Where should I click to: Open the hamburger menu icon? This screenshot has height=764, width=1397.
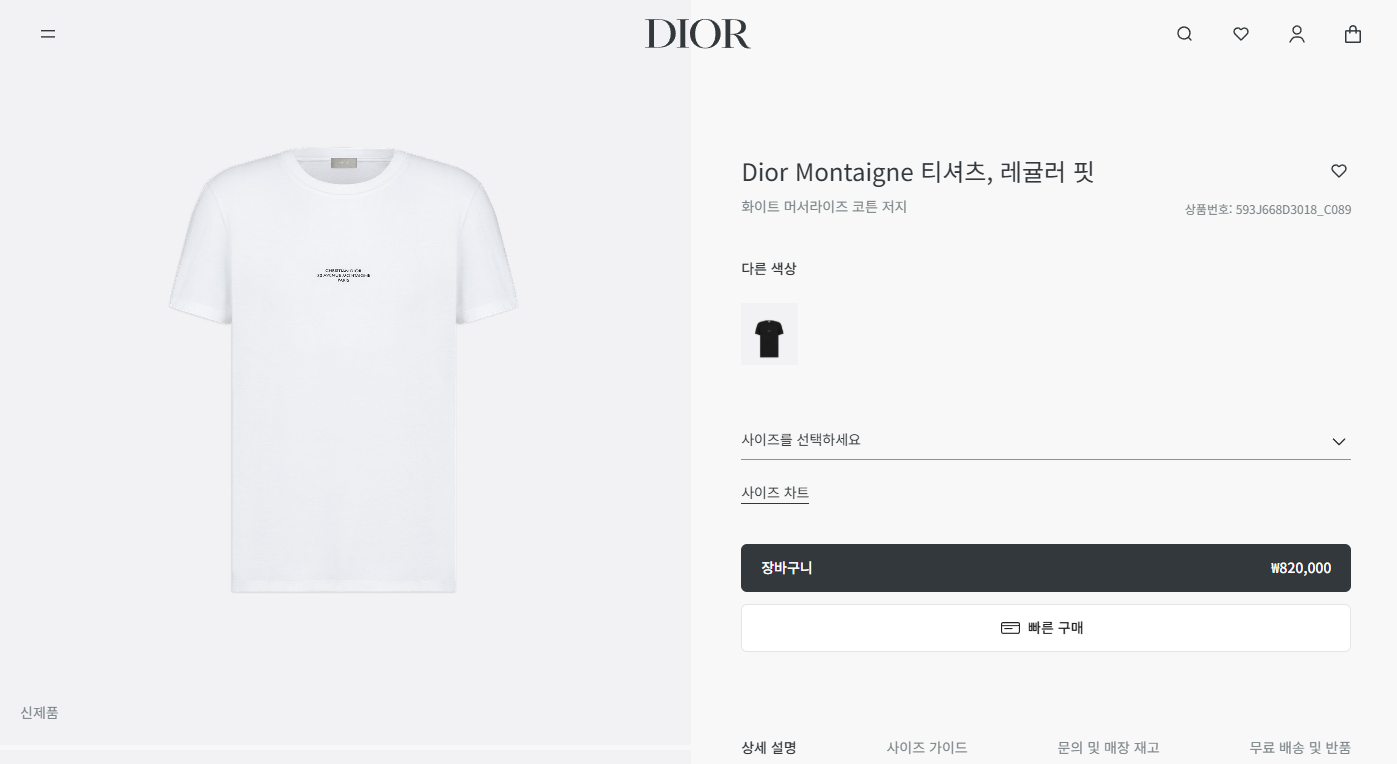point(48,34)
